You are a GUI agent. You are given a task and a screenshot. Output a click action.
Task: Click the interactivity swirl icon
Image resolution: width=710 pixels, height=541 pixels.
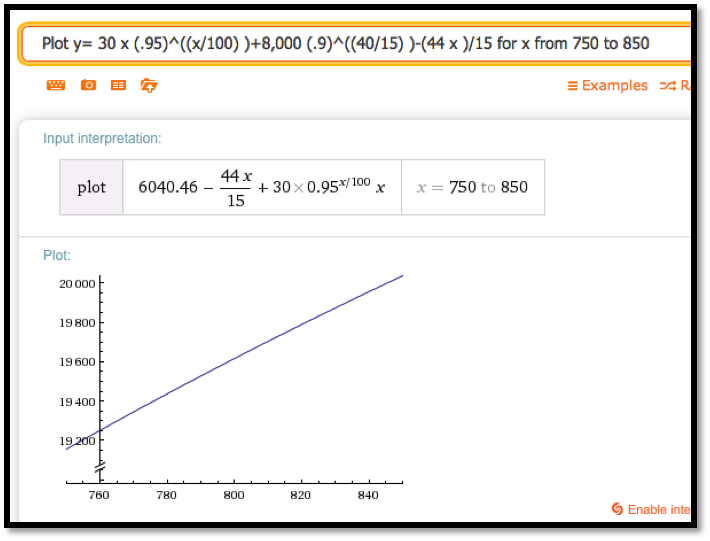point(617,510)
